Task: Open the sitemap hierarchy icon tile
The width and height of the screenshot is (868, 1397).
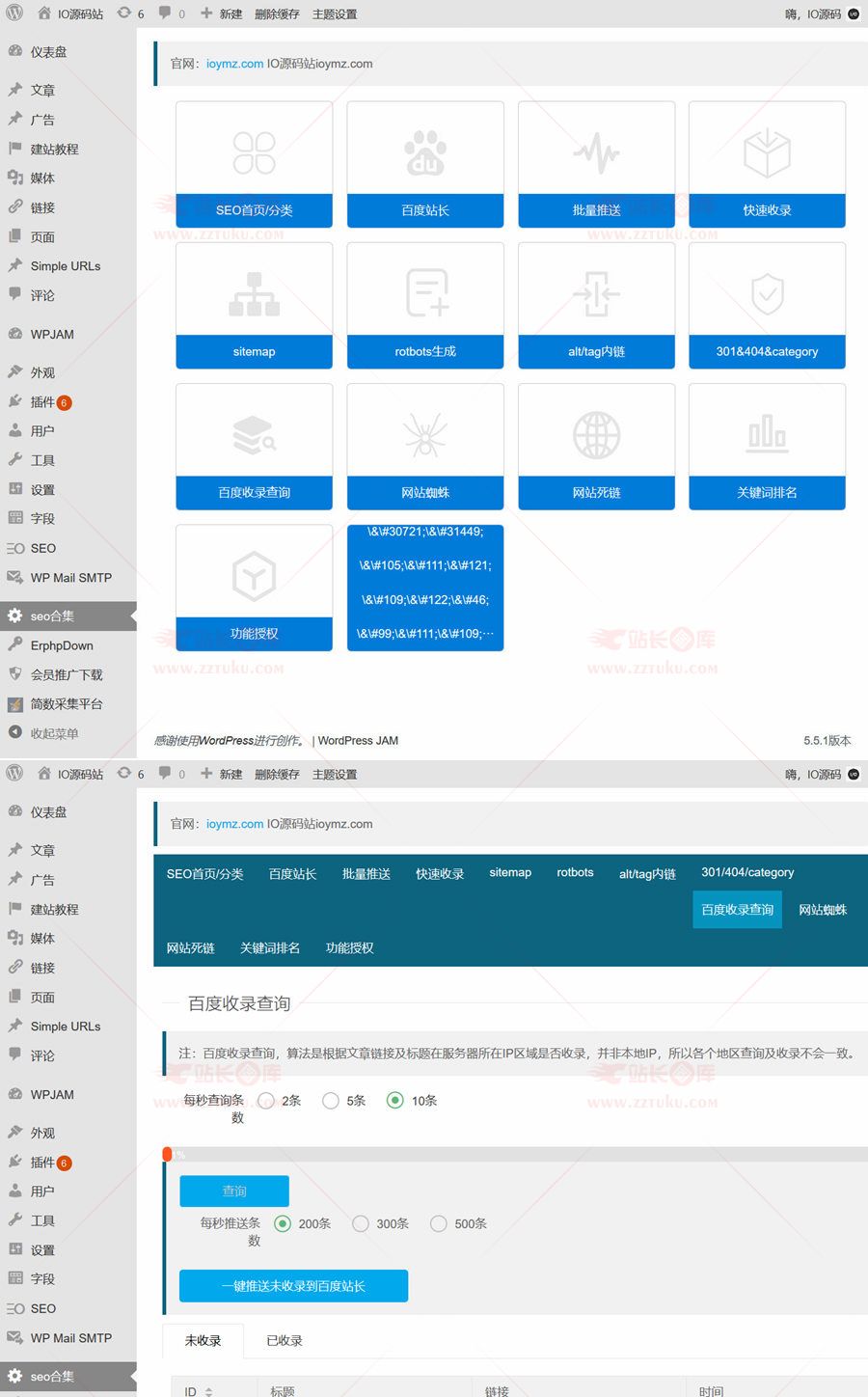Action: (254, 293)
